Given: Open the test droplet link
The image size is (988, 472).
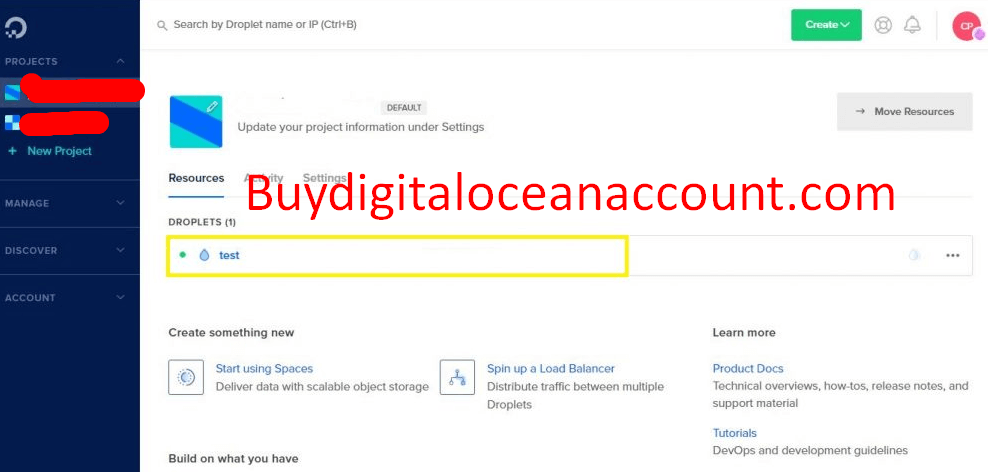Looking at the screenshot, I should pyautogui.click(x=229, y=255).
